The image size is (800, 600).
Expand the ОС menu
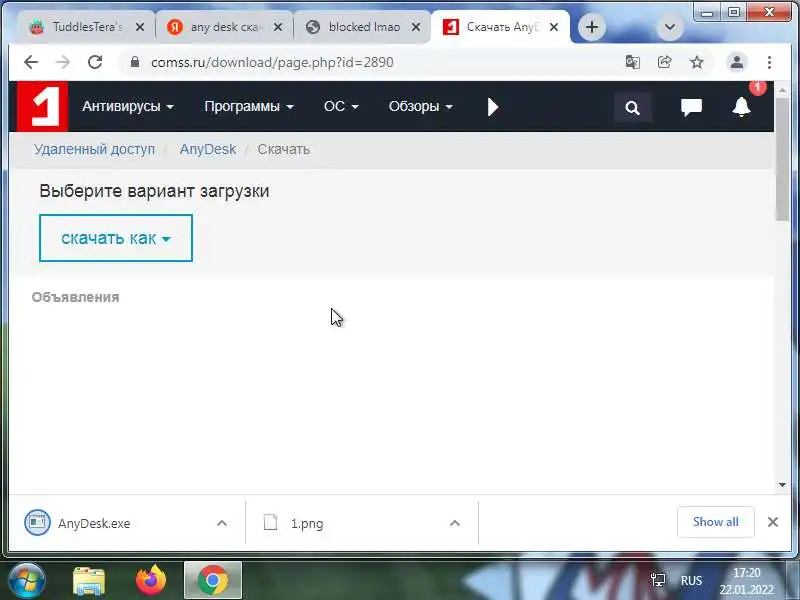[341, 106]
